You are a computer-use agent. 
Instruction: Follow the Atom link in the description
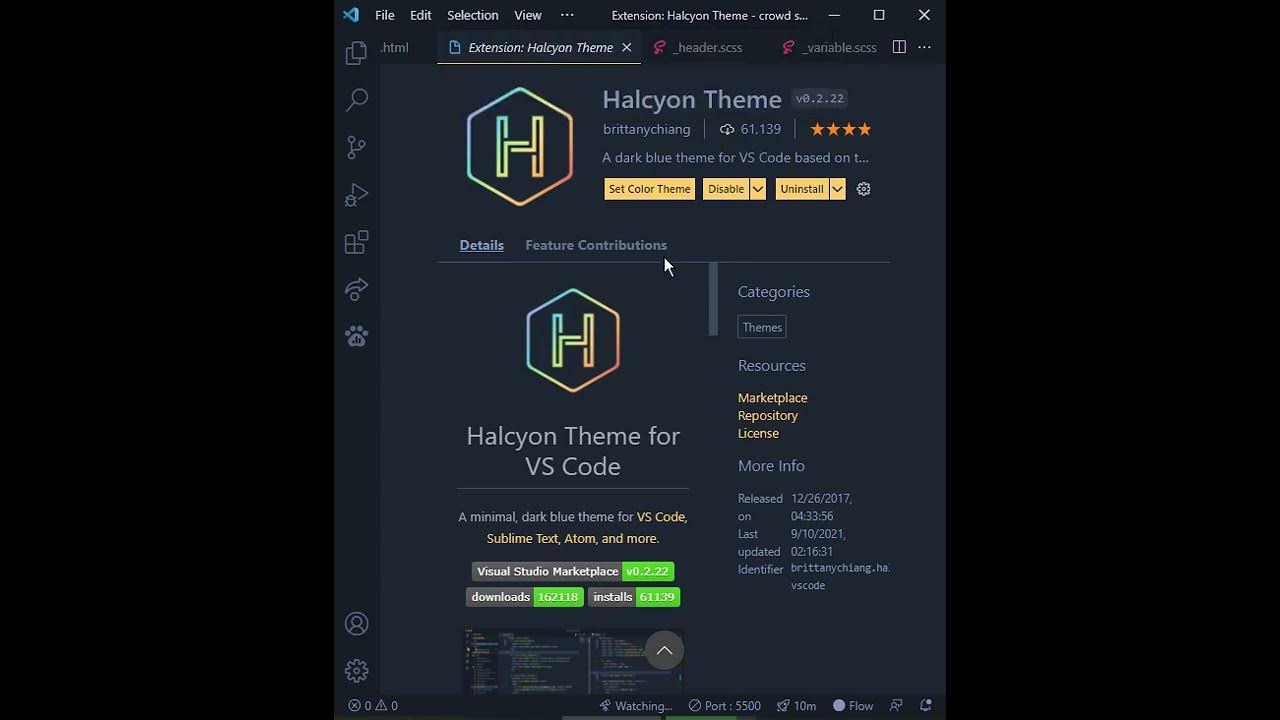tap(580, 539)
